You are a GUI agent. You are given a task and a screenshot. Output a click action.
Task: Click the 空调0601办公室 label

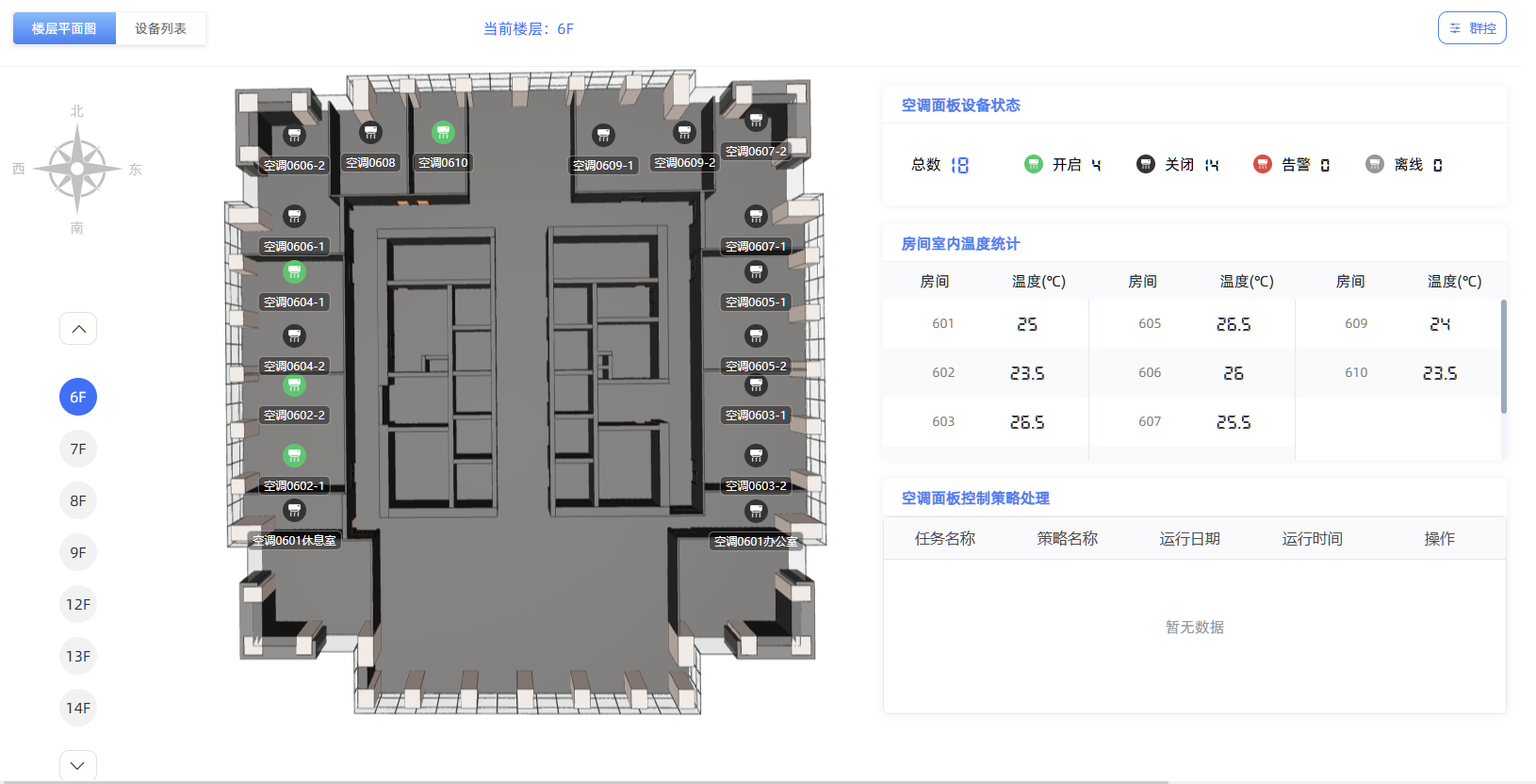pyautogui.click(x=756, y=542)
